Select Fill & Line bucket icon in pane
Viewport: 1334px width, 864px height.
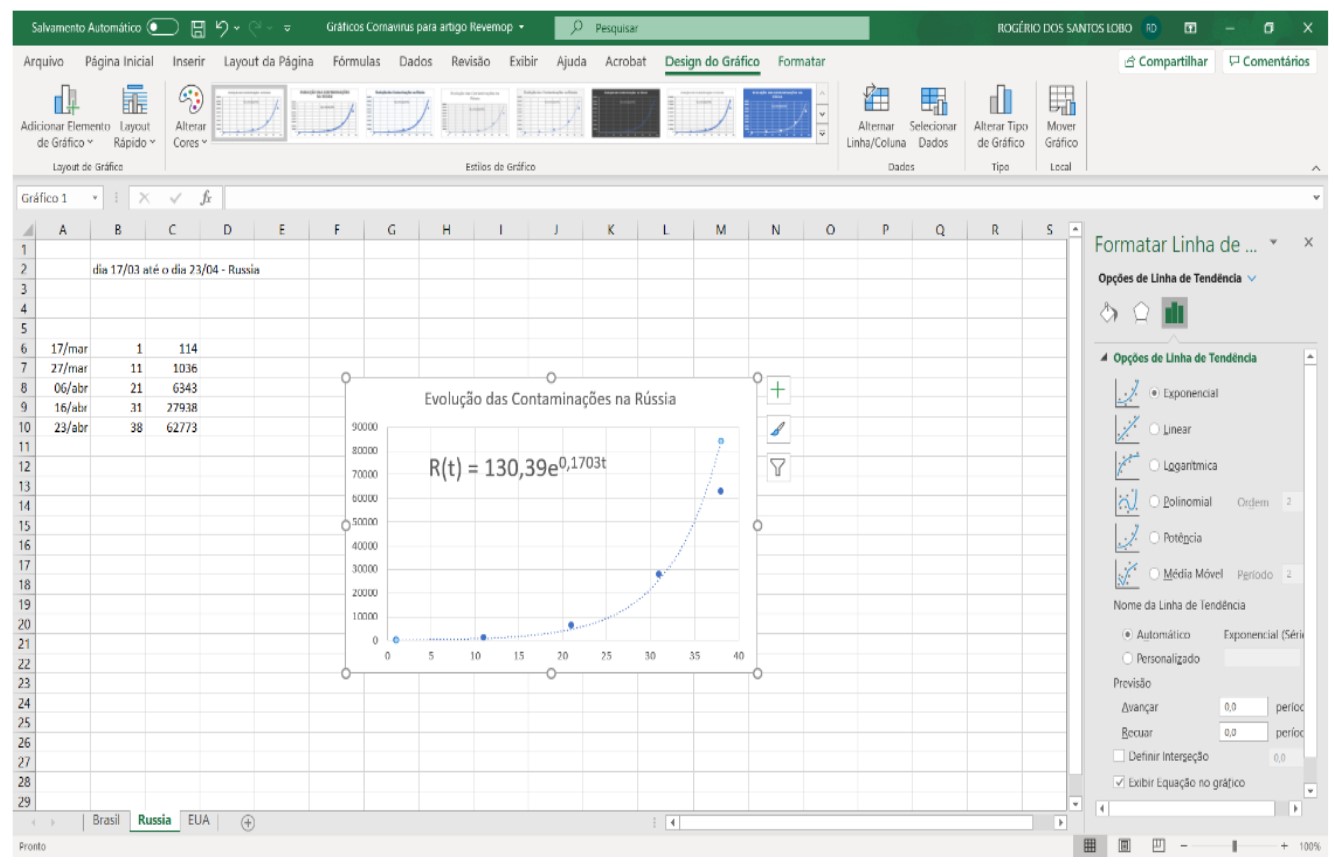pos(1108,314)
